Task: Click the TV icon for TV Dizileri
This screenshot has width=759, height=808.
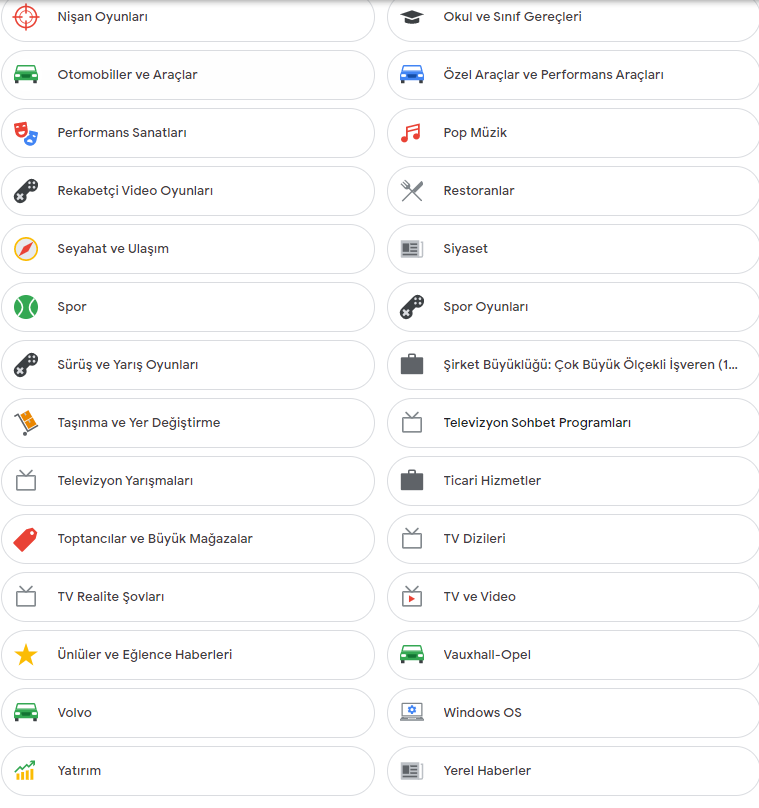Action: [x=412, y=538]
